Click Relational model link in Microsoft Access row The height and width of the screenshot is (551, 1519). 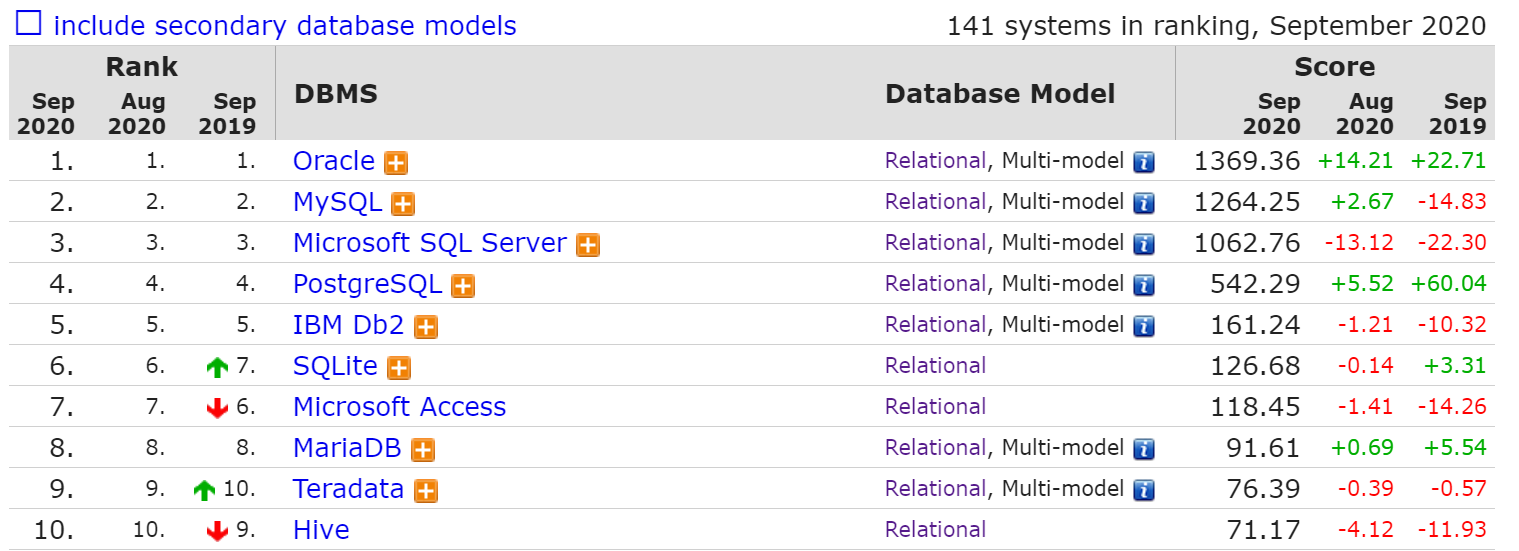[935, 407]
